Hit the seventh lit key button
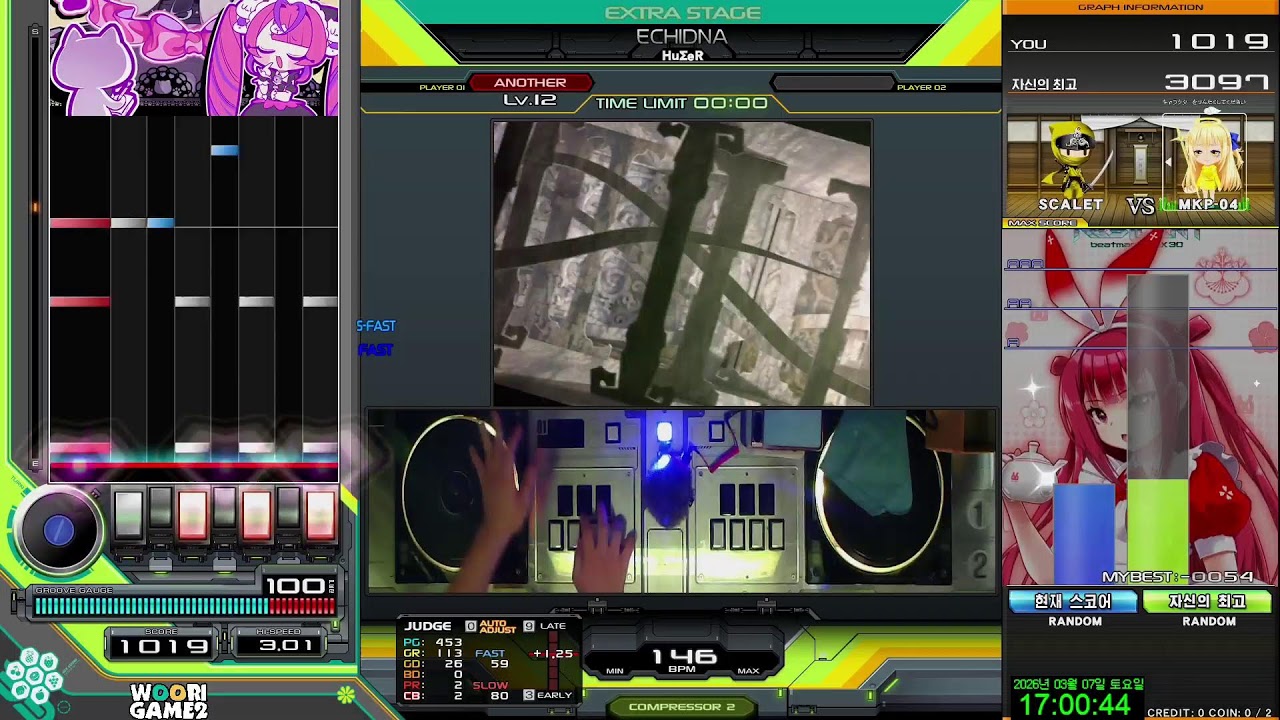The height and width of the screenshot is (720, 1280). tap(320, 516)
